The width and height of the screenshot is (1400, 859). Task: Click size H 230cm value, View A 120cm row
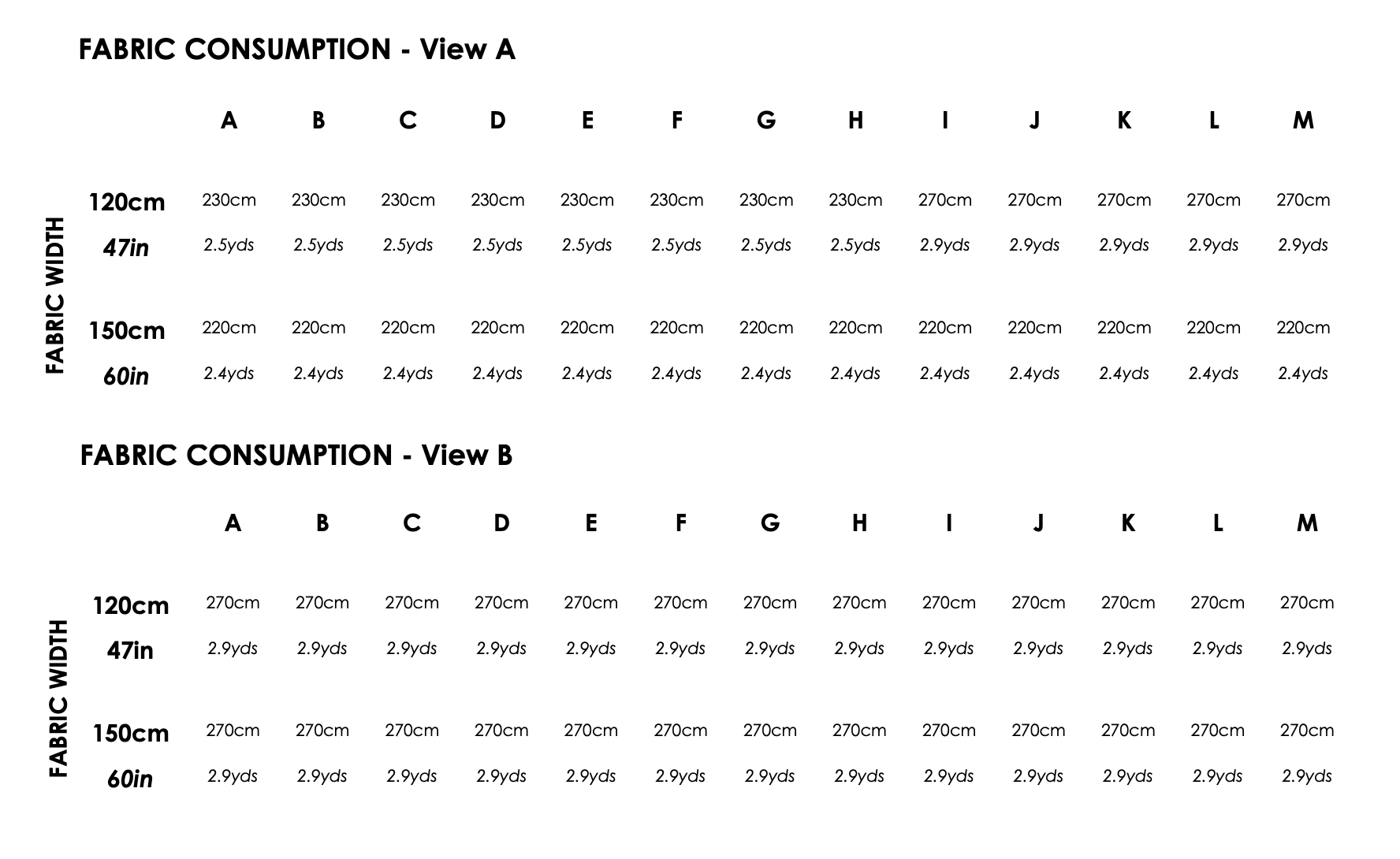855,200
